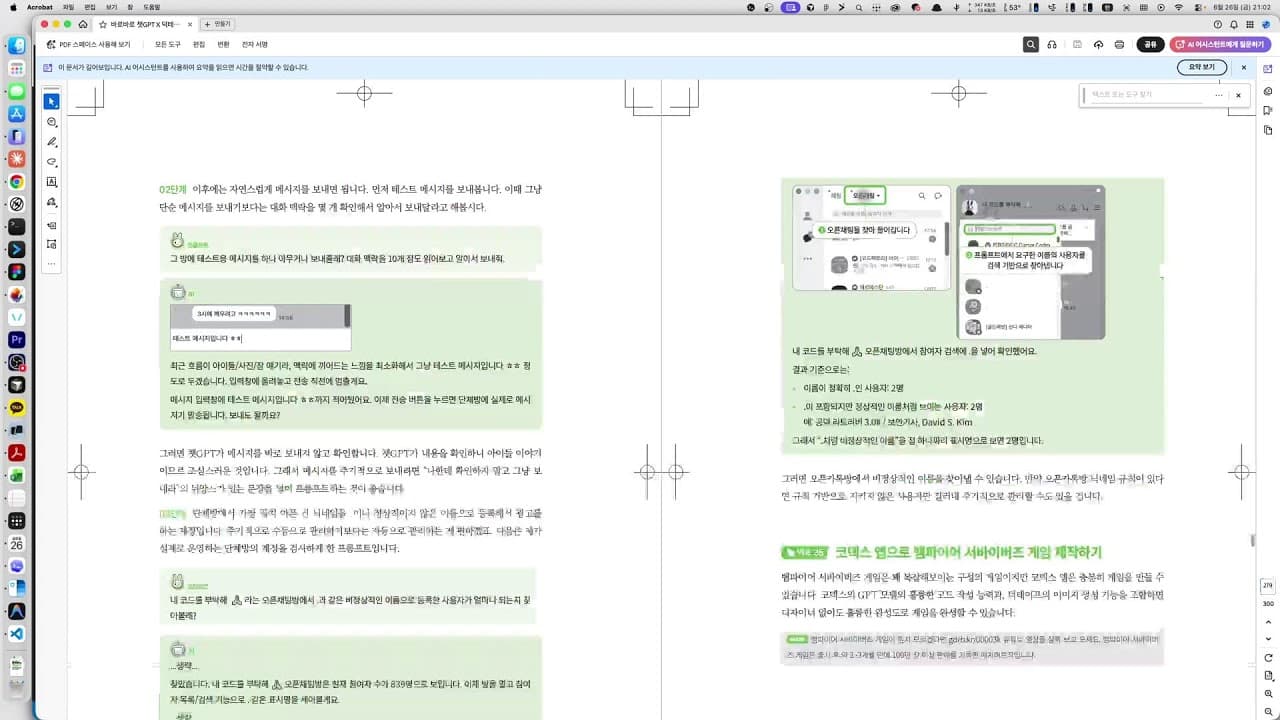Open the 도움말 menu
This screenshot has height=720, width=1280.
tap(151, 7)
